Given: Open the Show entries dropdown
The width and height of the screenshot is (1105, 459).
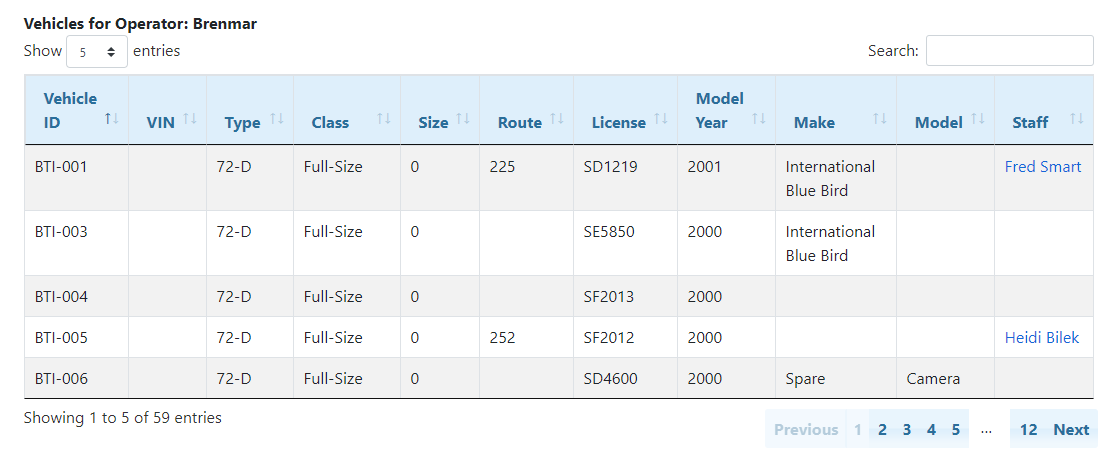Looking at the screenshot, I should (x=97, y=51).
